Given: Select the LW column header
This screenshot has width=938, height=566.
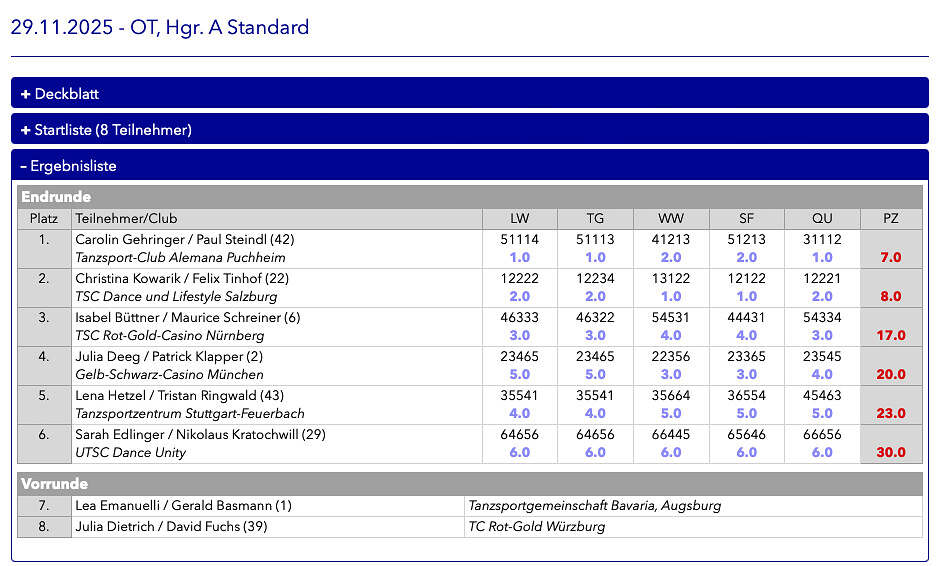Looking at the screenshot, I should [x=520, y=219].
